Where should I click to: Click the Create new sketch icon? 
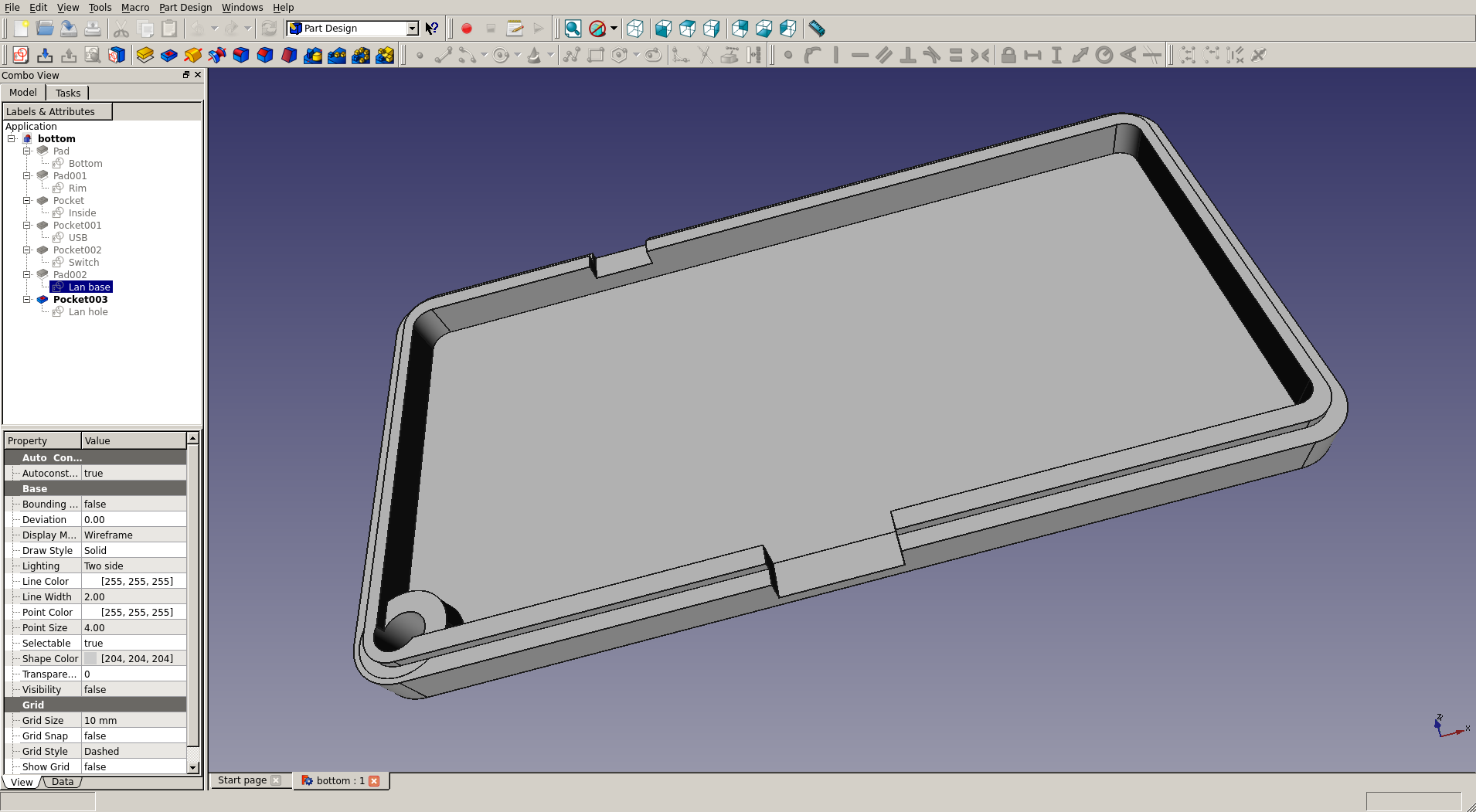point(21,55)
